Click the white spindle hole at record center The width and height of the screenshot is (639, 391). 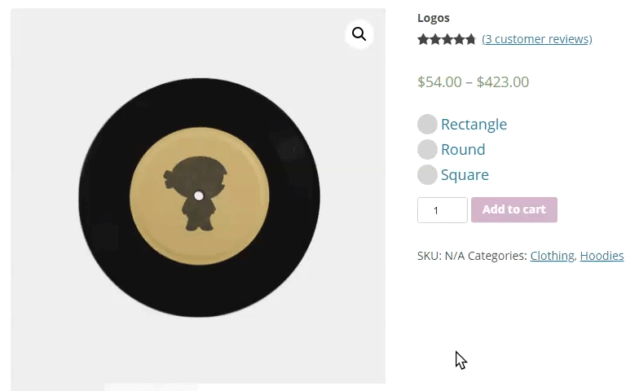198,196
